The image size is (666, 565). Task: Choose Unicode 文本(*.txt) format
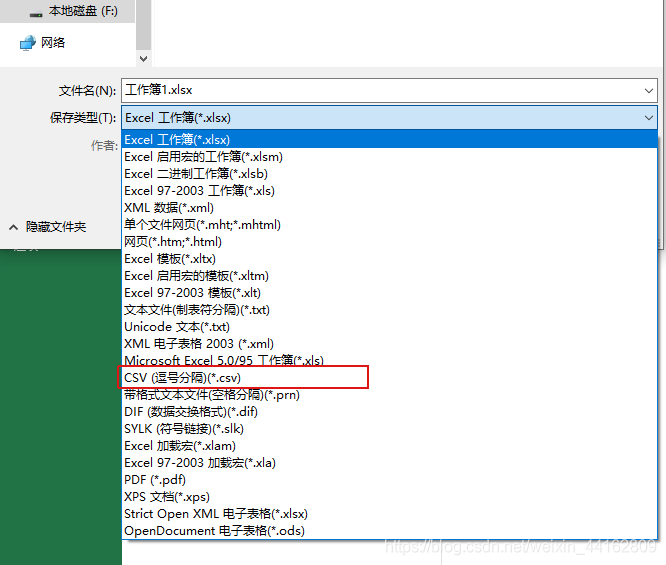point(389,327)
